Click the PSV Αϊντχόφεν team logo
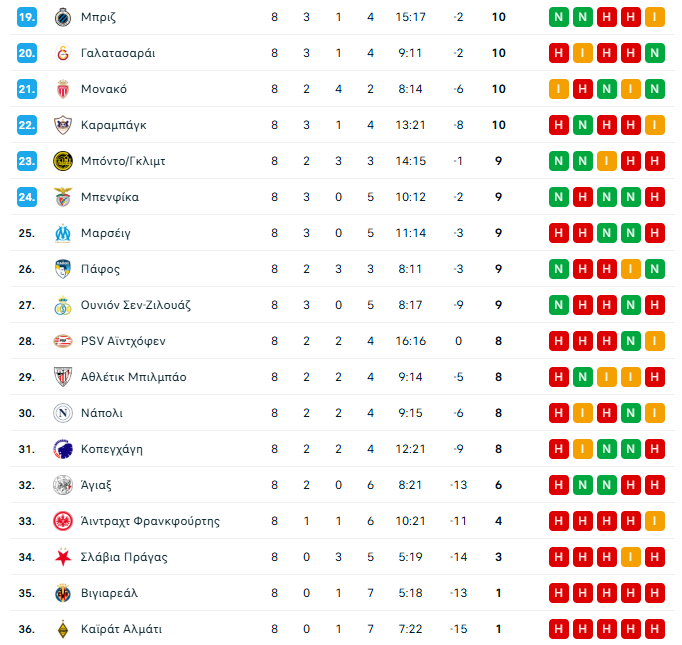The image size is (682, 645). (62, 341)
